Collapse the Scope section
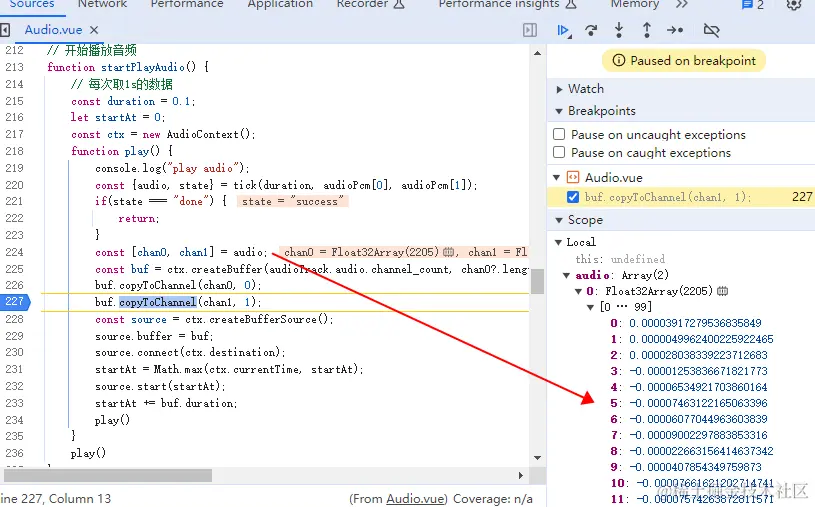 (x=559, y=220)
